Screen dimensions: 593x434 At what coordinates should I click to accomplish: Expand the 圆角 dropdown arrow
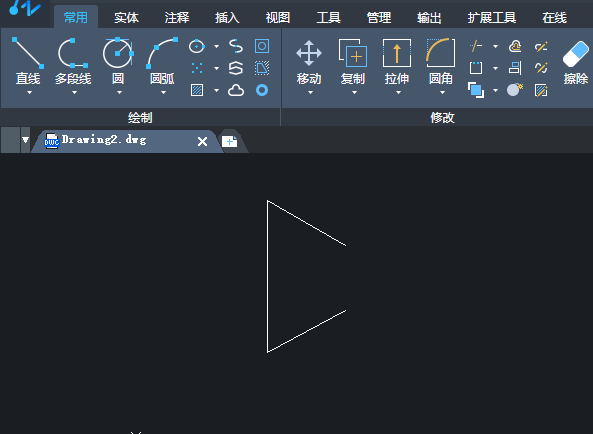click(442, 93)
